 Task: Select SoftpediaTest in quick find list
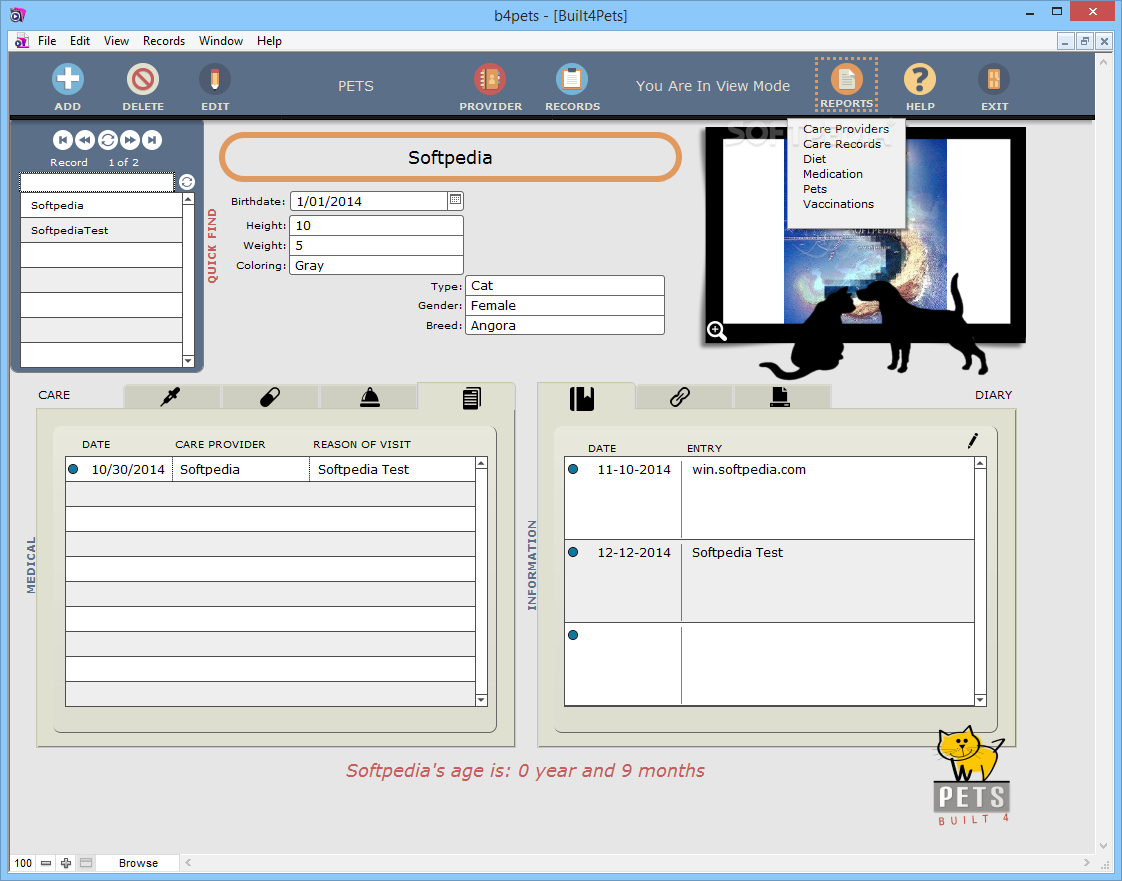[102, 230]
